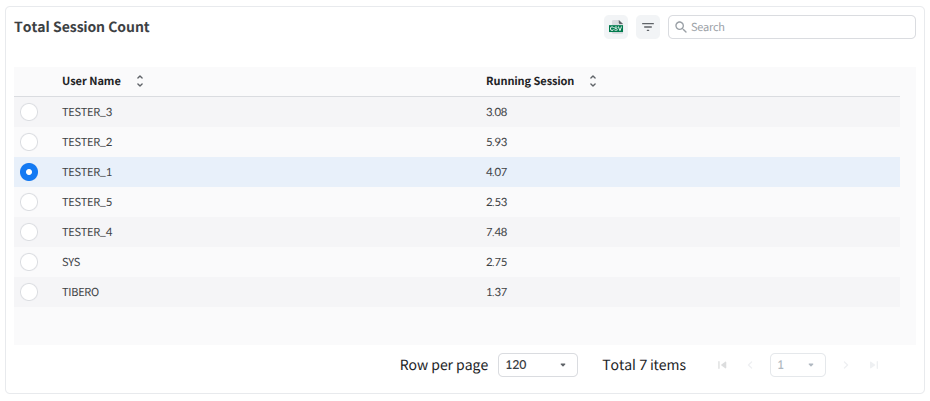Click the Running Session column header

pos(529,81)
